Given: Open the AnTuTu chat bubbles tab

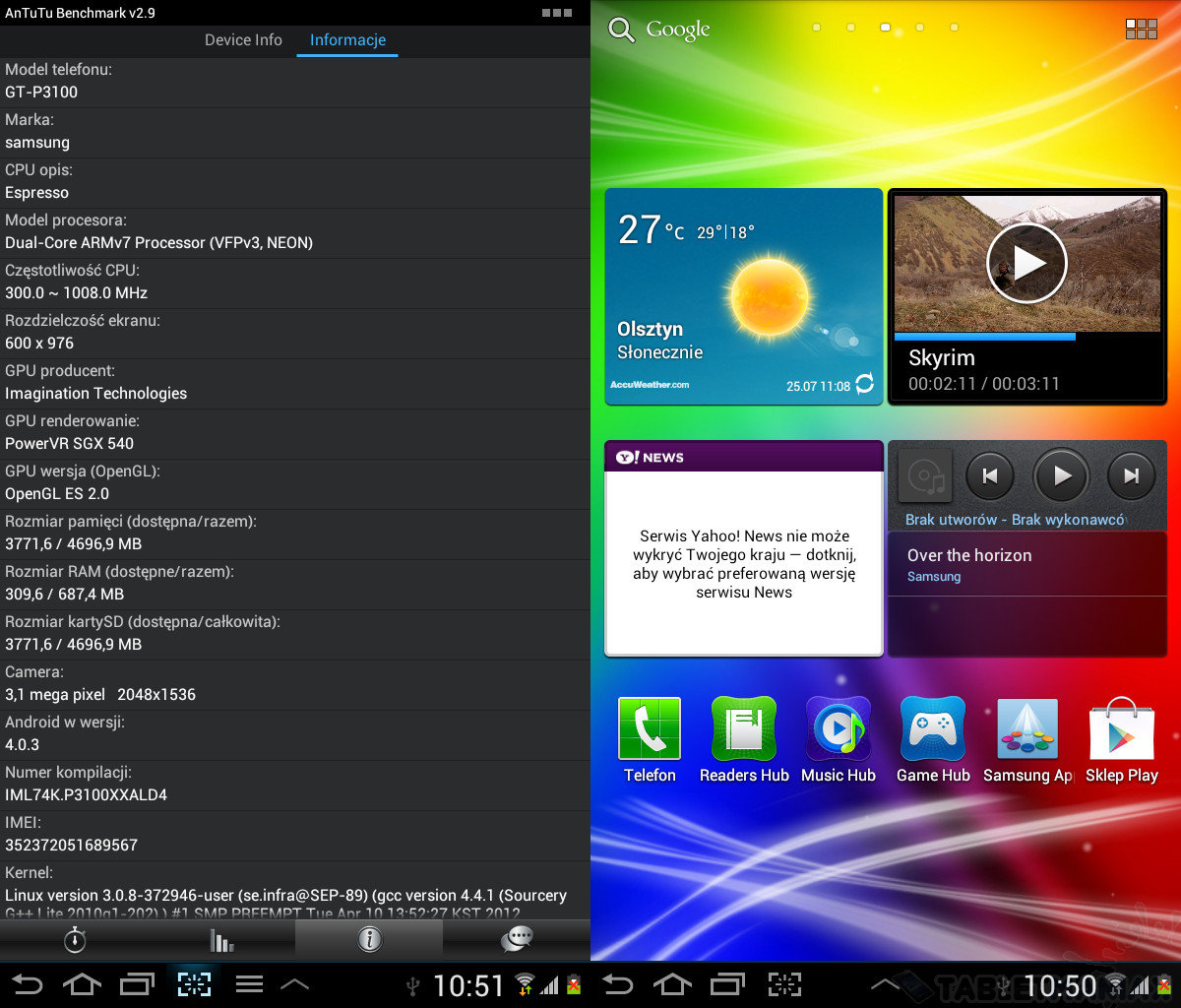Looking at the screenshot, I should pyautogui.click(x=517, y=940).
